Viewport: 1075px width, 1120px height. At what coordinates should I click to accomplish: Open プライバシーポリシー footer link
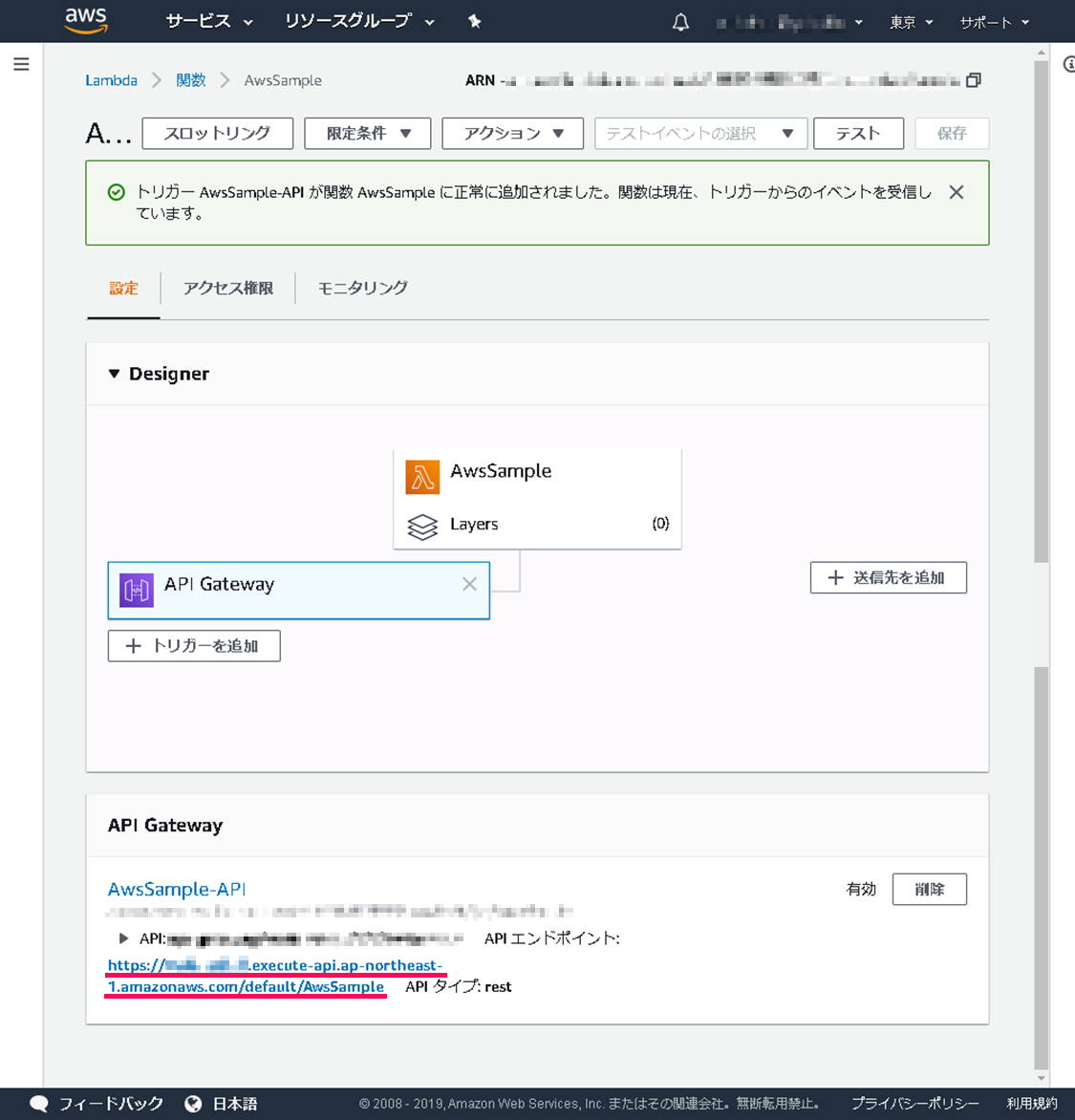[x=915, y=1104]
